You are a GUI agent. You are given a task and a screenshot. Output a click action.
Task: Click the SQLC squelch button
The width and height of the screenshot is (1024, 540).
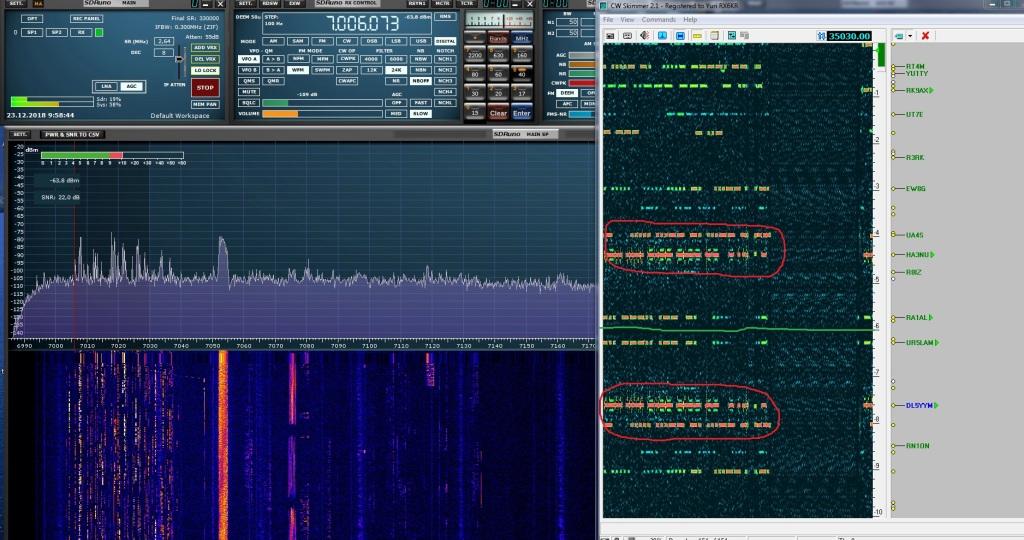click(249, 103)
